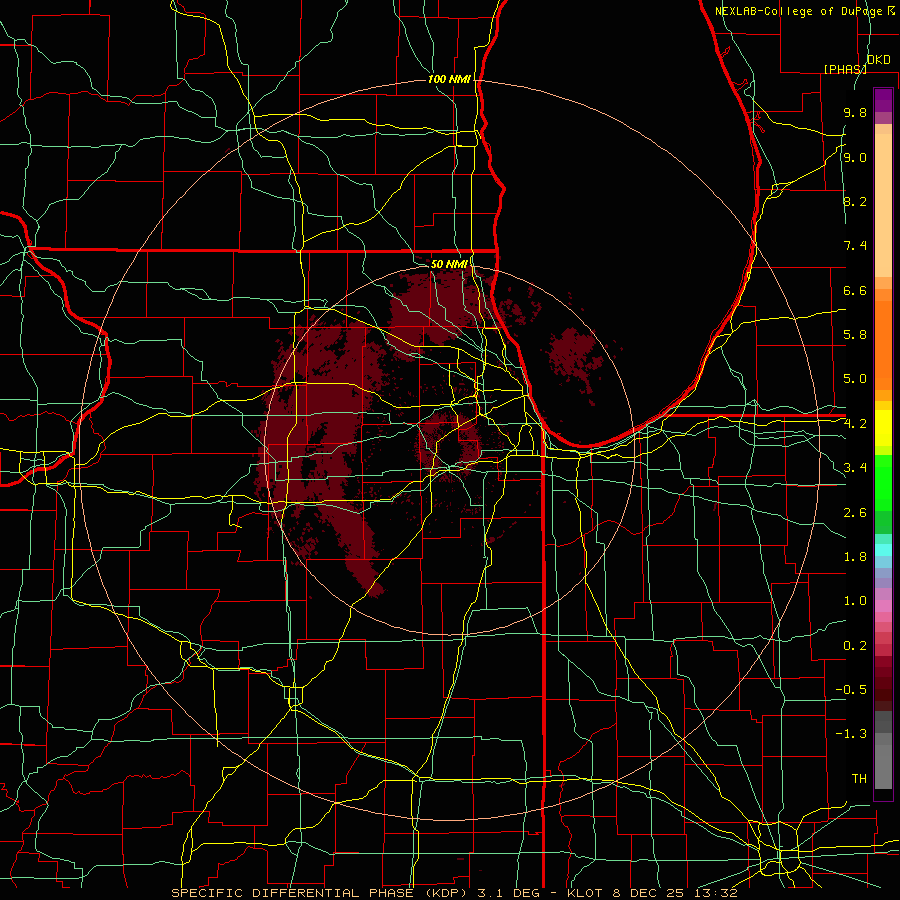Click the dark red radar echo over Lake Michigan

pyautogui.click(x=575, y=356)
